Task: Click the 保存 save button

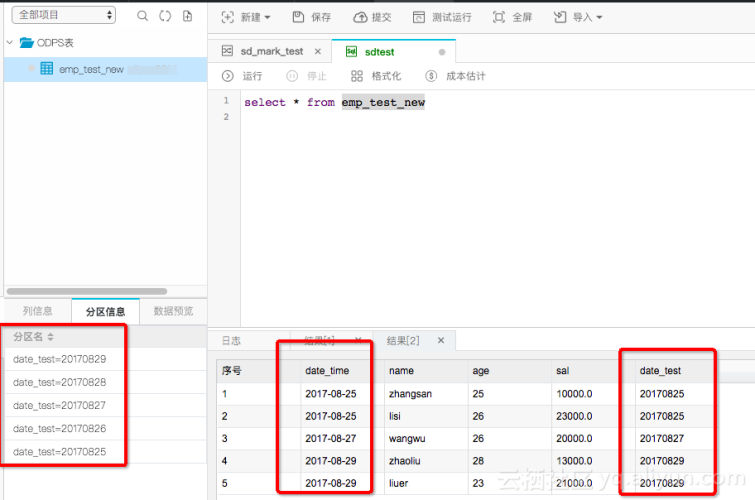Action: coord(311,17)
